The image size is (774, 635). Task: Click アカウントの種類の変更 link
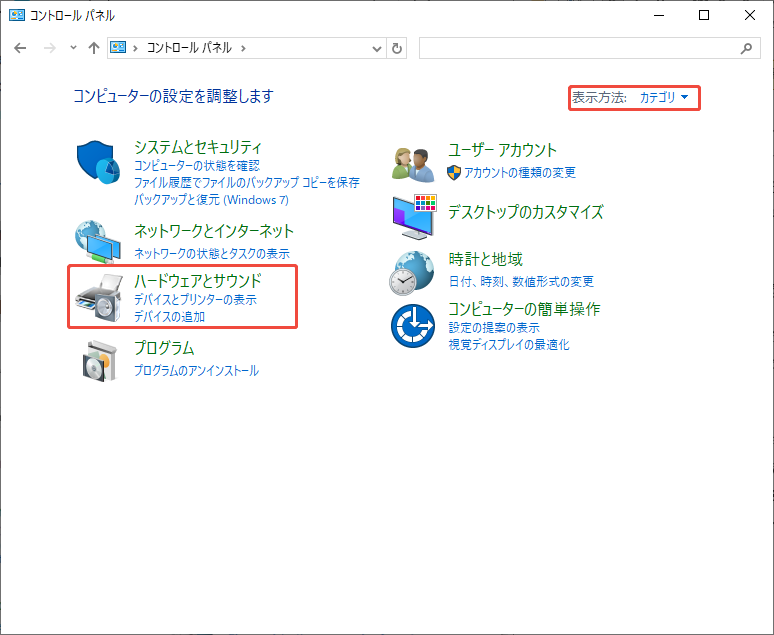pyautogui.click(x=519, y=172)
